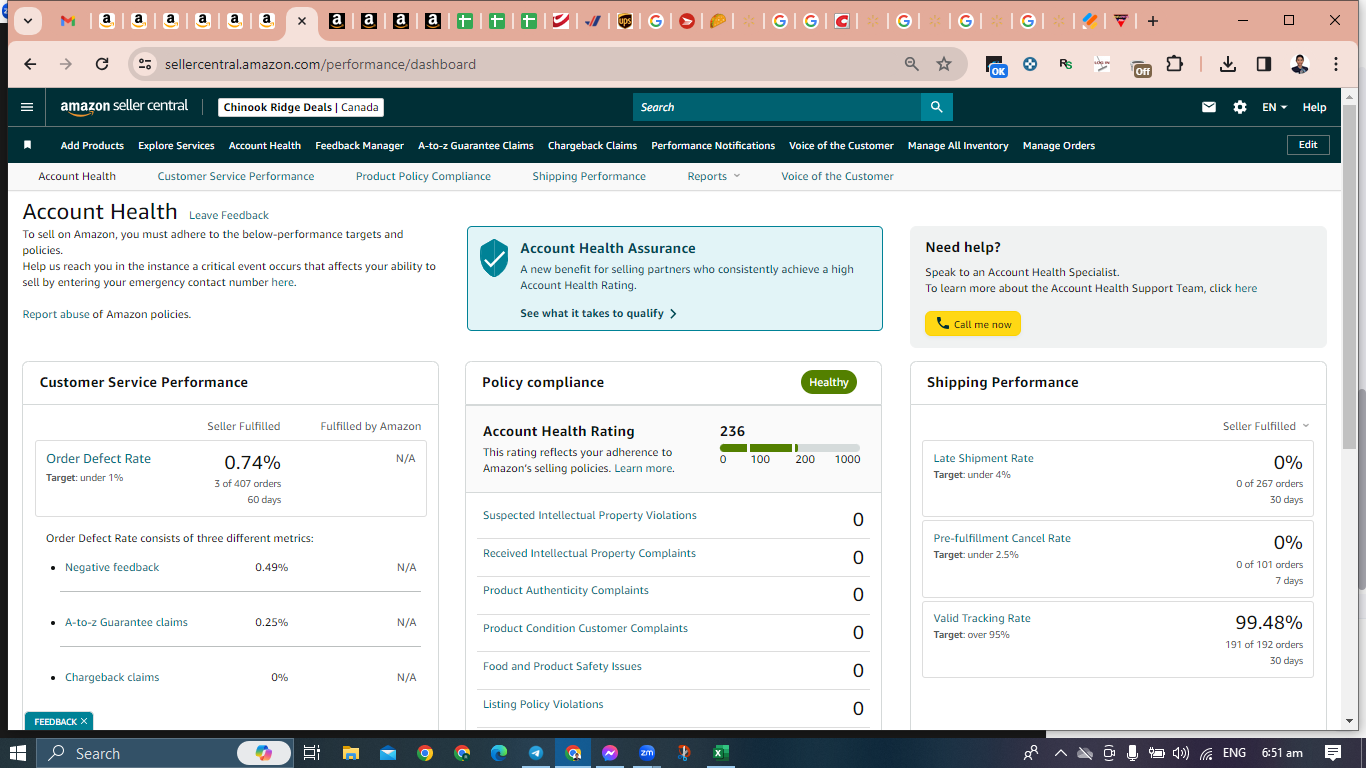
Task: Click the Report abuse link
Action: 56,314
